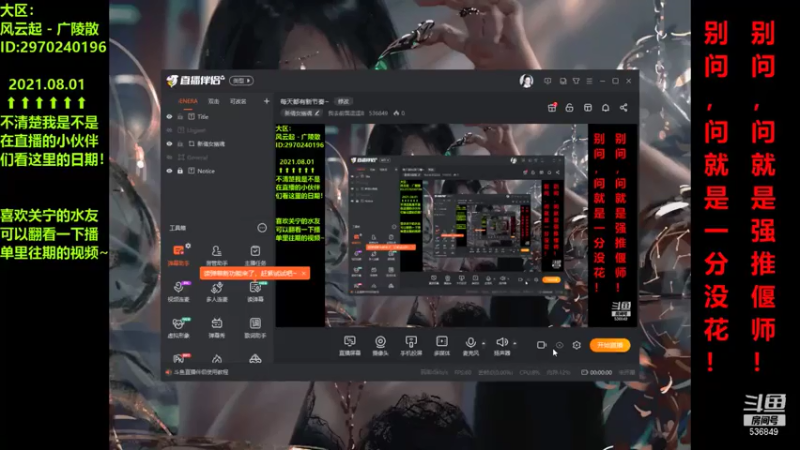This screenshot has height=450, width=800.
Task: Hide the 新增女娲魂 source layer
Action: point(169,144)
